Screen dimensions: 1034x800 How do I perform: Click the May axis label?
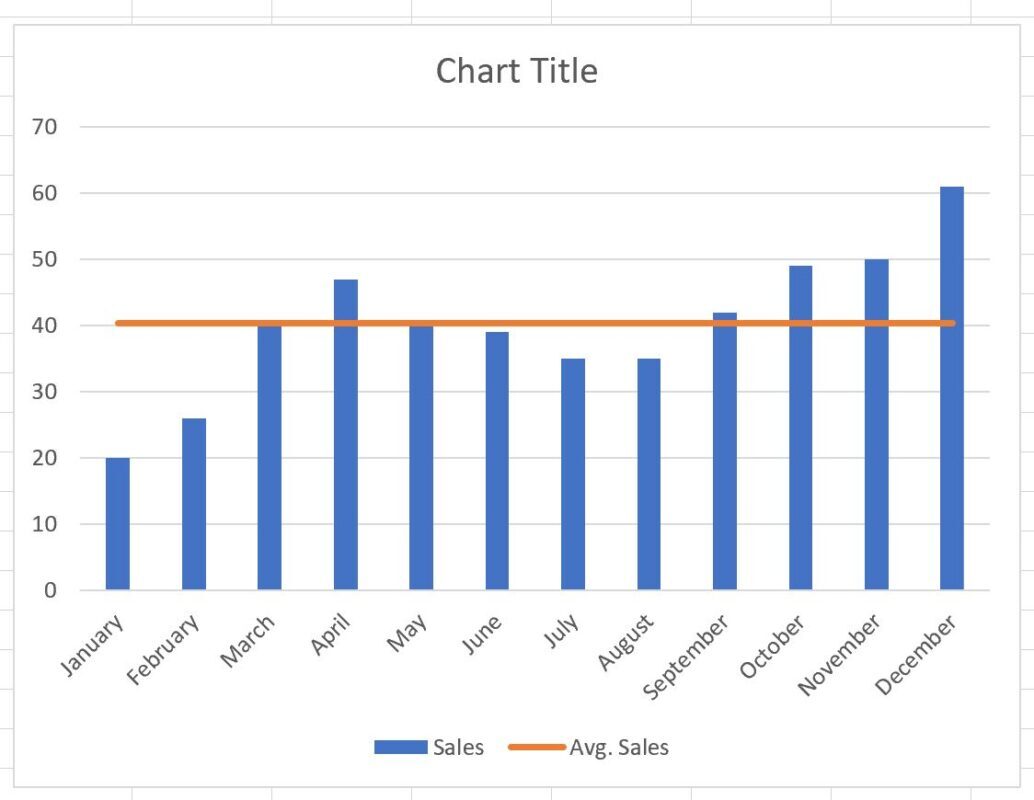(407, 632)
